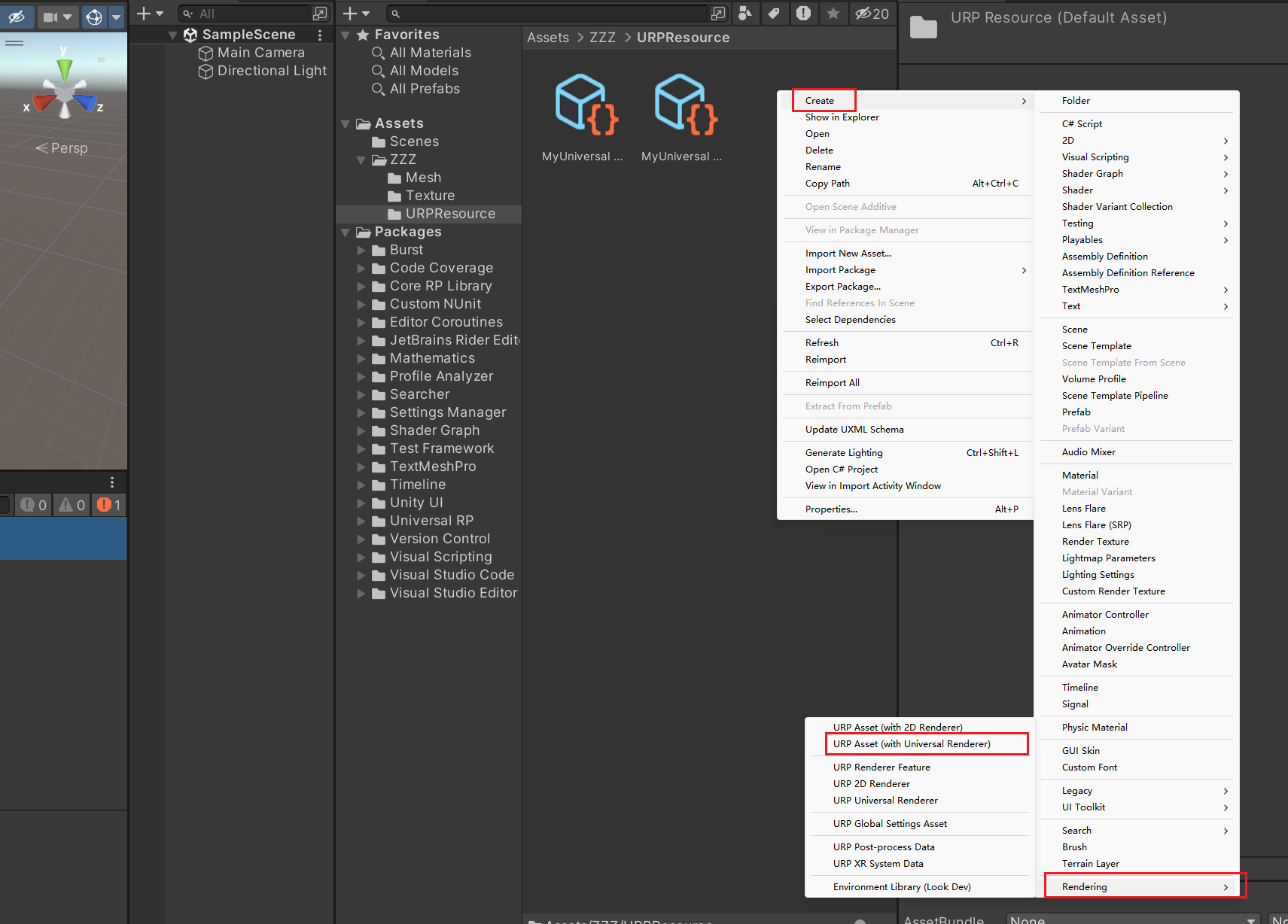Click the scene gizmos globe icon

click(x=94, y=17)
